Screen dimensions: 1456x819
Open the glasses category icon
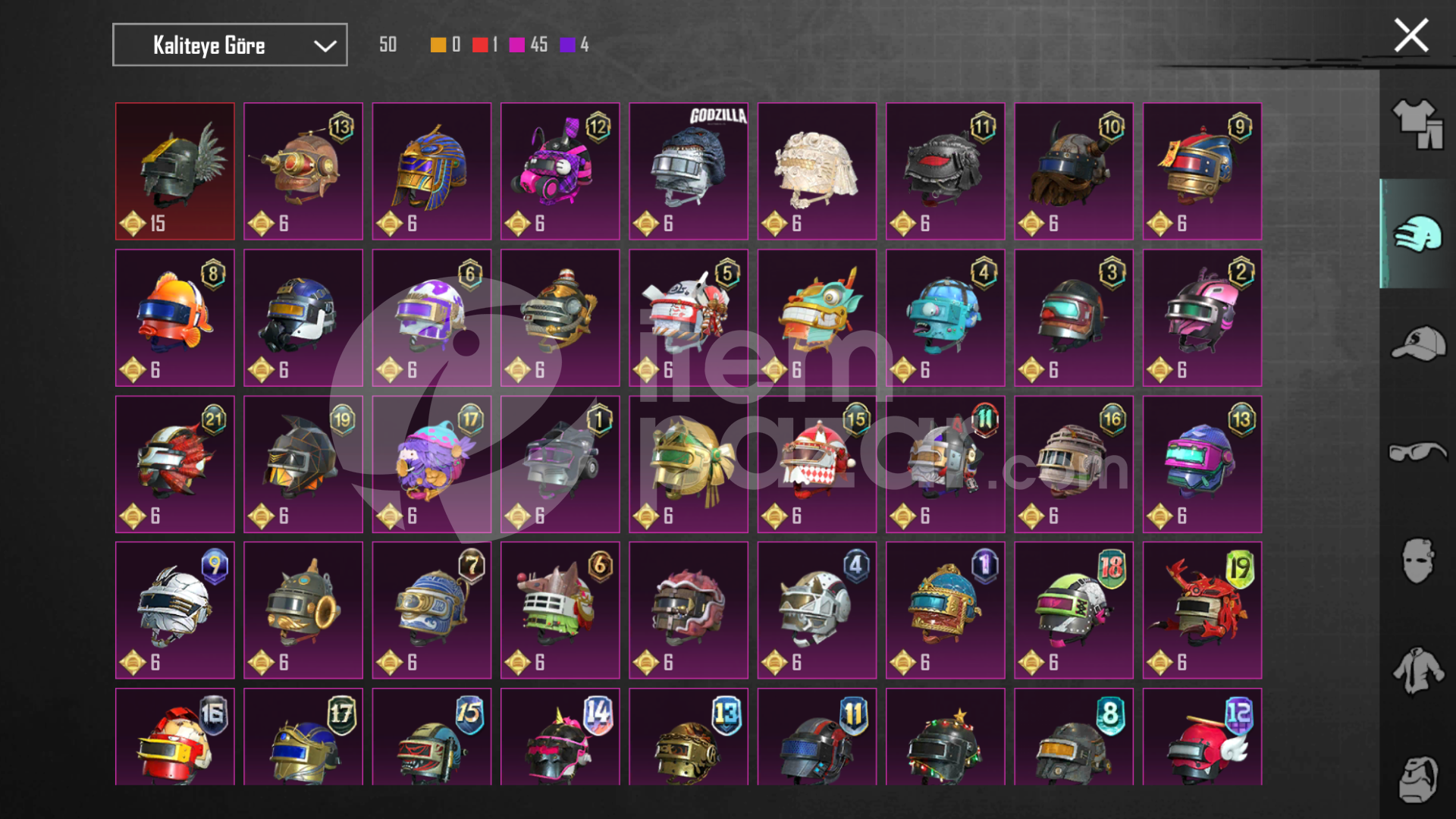pos(1417,452)
